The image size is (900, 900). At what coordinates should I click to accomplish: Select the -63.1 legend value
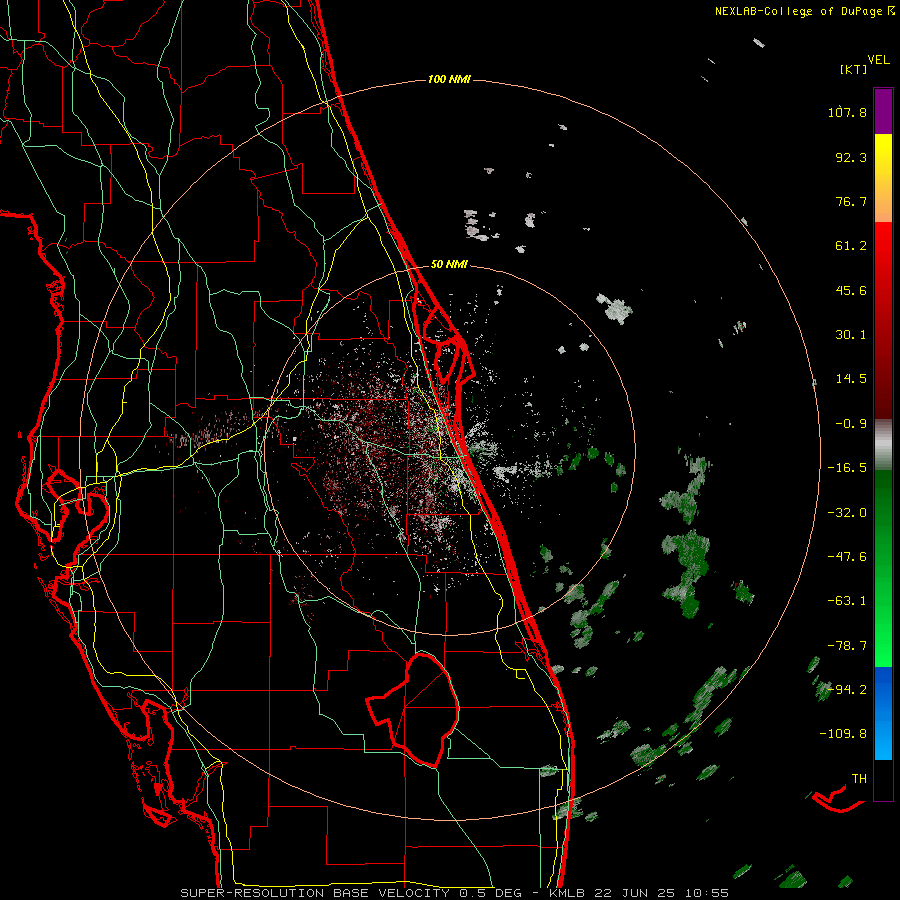click(x=847, y=601)
